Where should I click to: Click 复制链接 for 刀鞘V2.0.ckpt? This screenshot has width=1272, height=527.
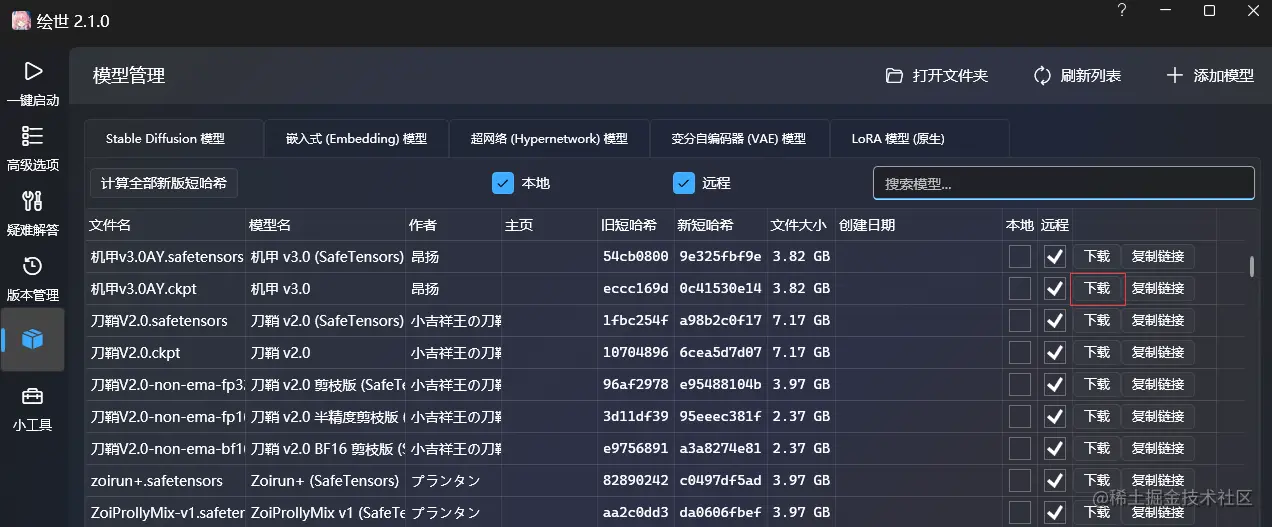[x=1158, y=353]
